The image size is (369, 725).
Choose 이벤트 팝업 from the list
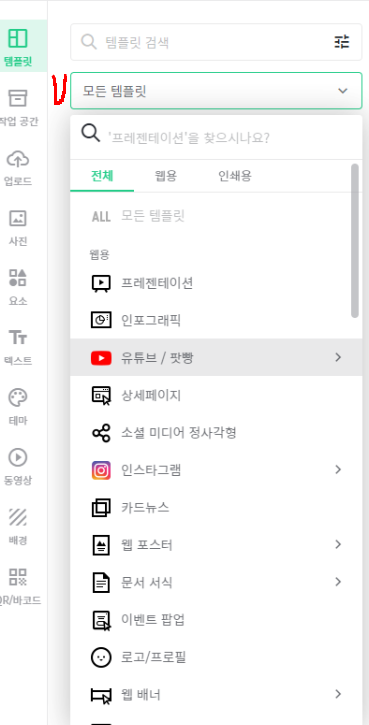tap(216, 620)
